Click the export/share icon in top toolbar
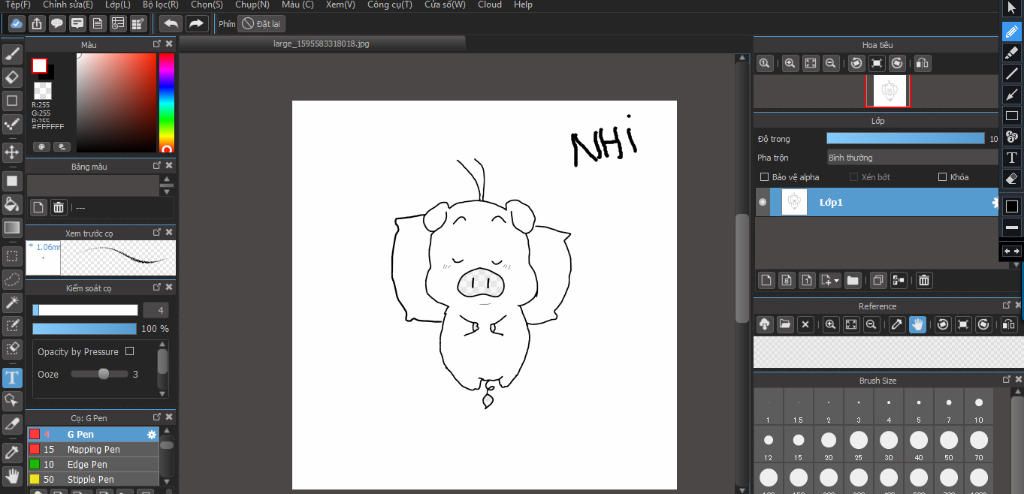The image size is (1024, 494). (x=37, y=24)
